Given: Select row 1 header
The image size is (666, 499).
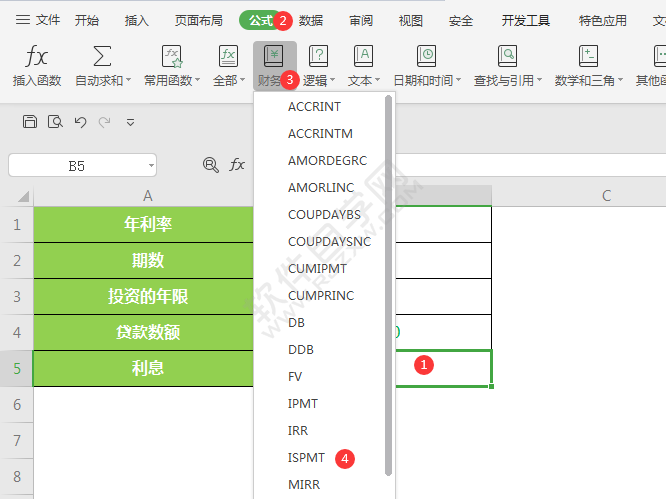Looking at the screenshot, I should tap(17, 224).
